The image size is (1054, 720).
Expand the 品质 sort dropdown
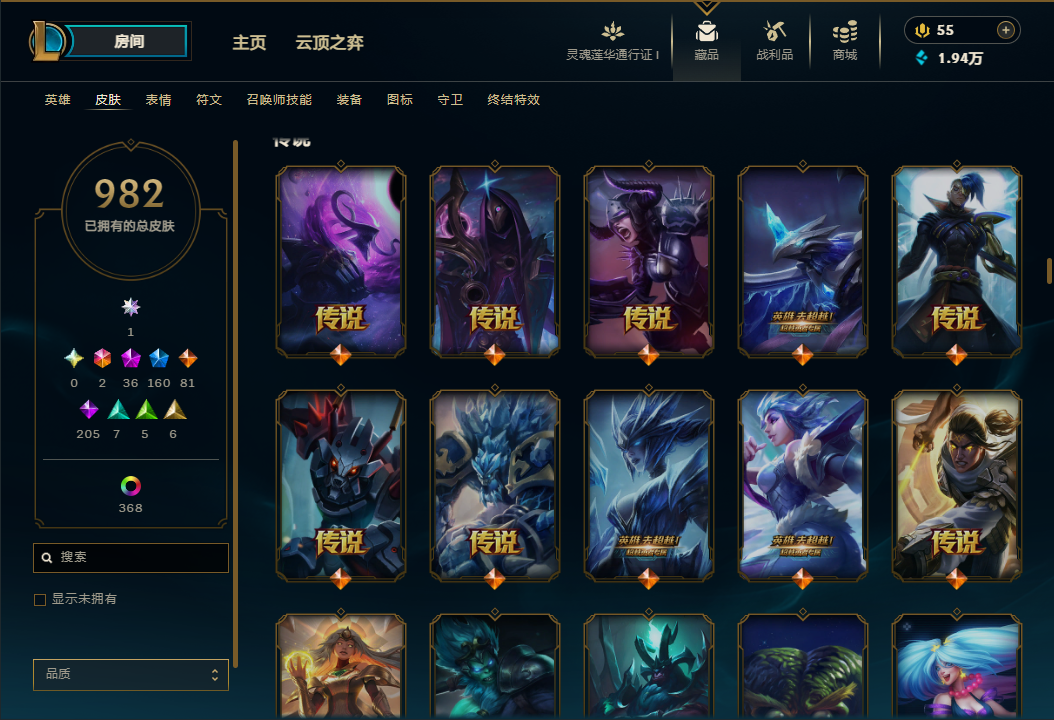click(x=130, y=674)
